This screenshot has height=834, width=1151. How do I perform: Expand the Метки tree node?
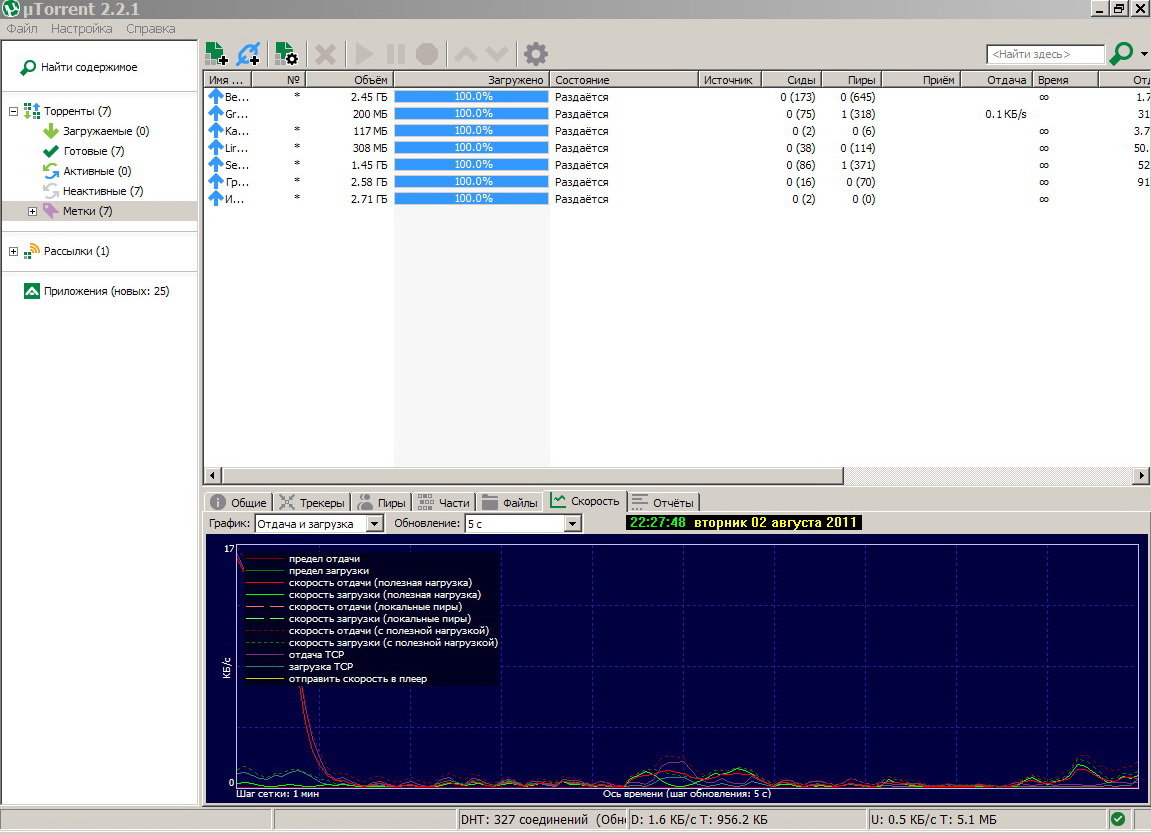point(32,211)
